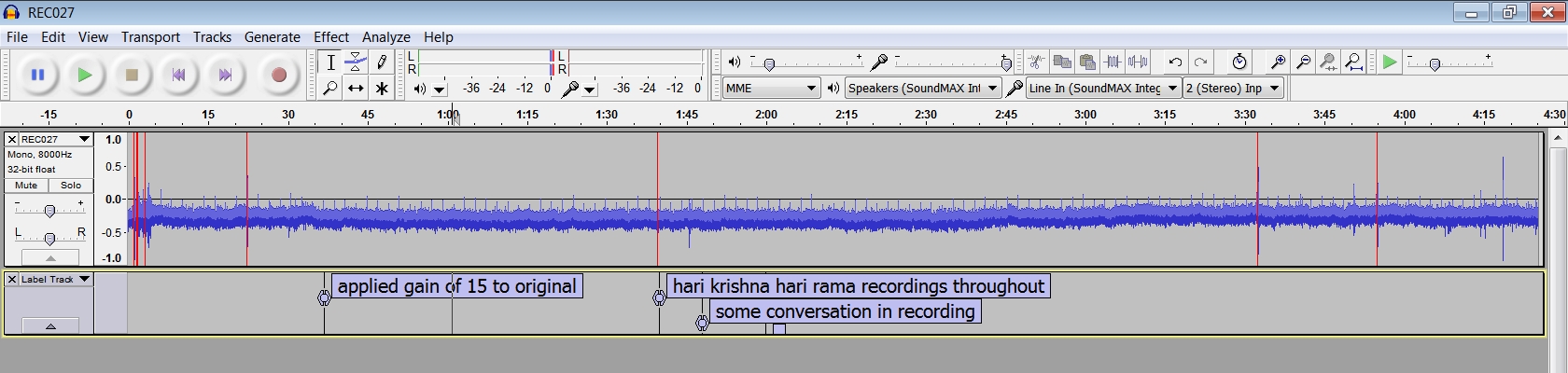
Task: Click the 'applied gain of 15 to original' label
Action: click(x=456, y=286)
